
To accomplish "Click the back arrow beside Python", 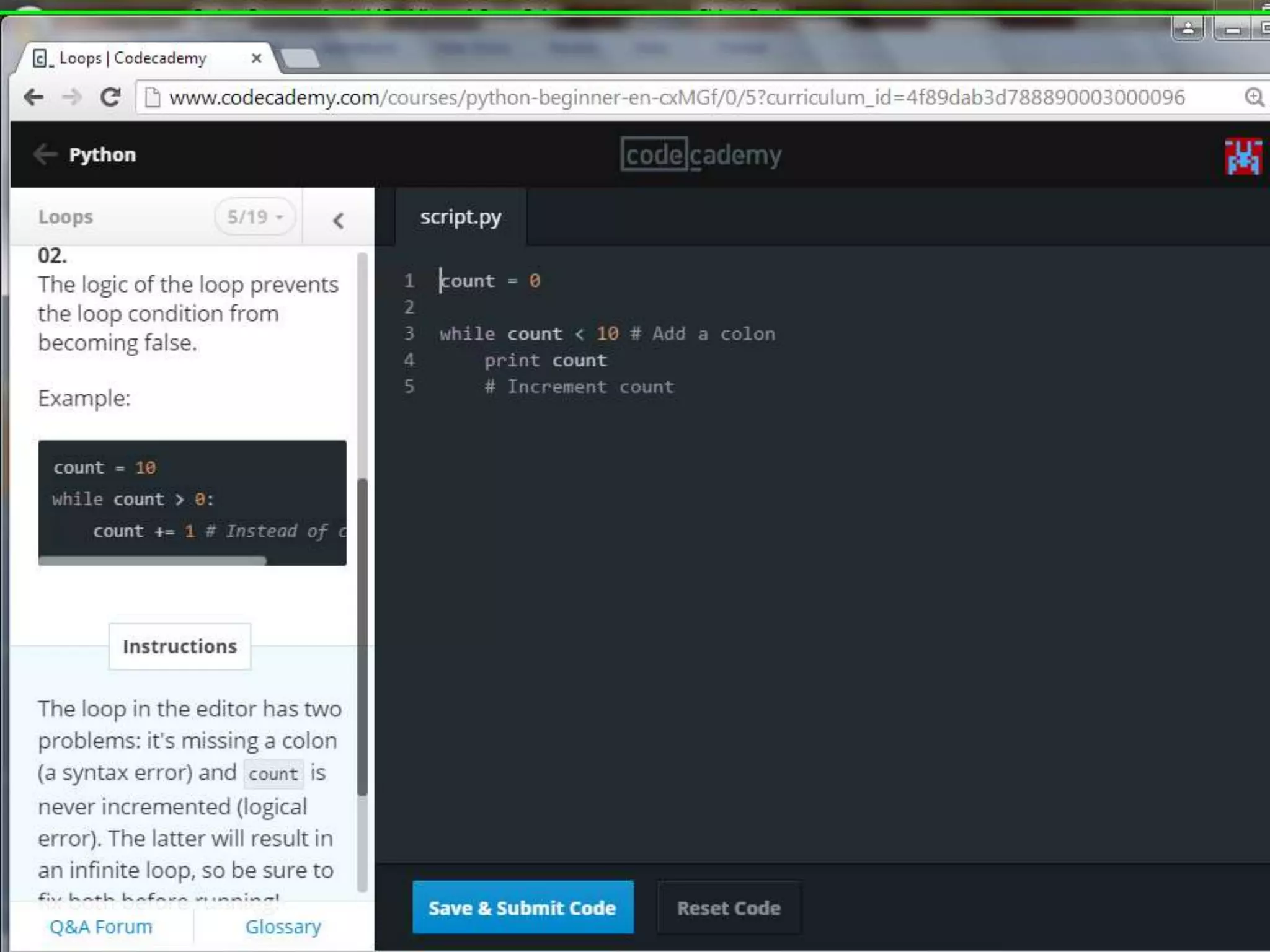I will 45,154.
